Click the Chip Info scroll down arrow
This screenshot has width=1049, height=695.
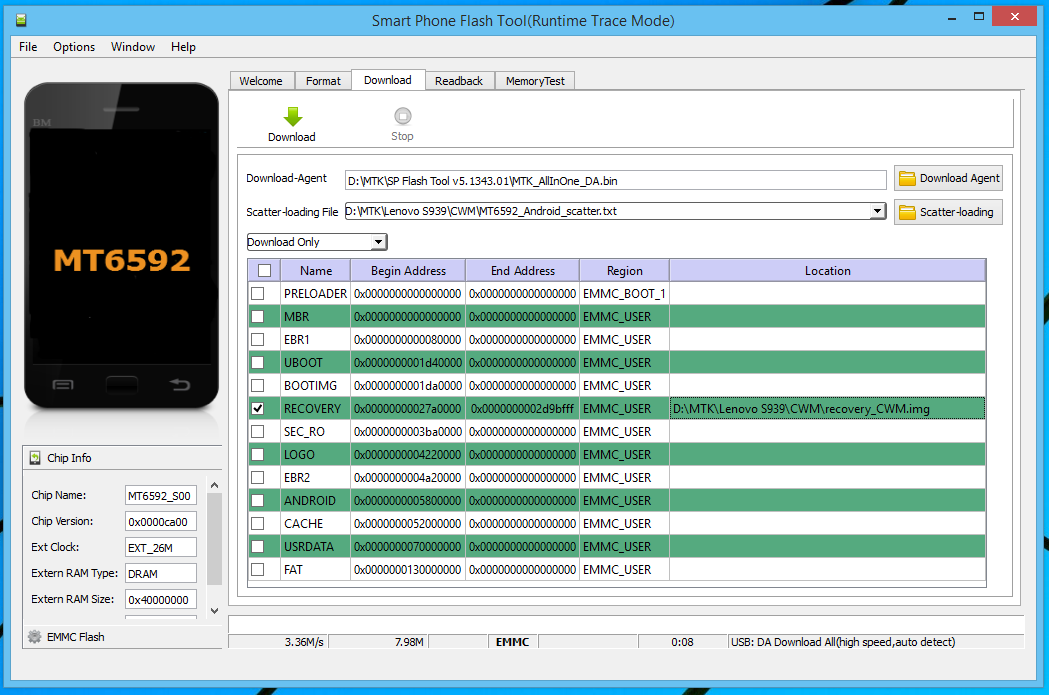pyautogui.click(x=214, y=610)
